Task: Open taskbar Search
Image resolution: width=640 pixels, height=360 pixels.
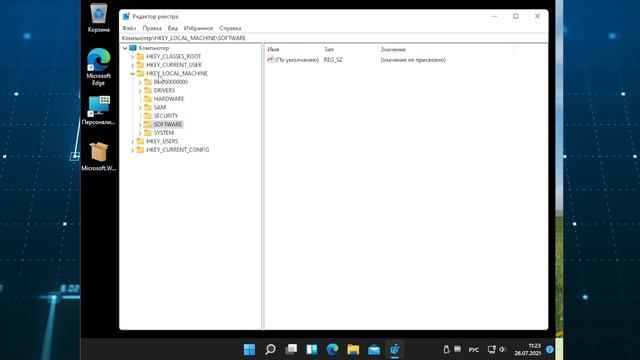Action: 270,349
